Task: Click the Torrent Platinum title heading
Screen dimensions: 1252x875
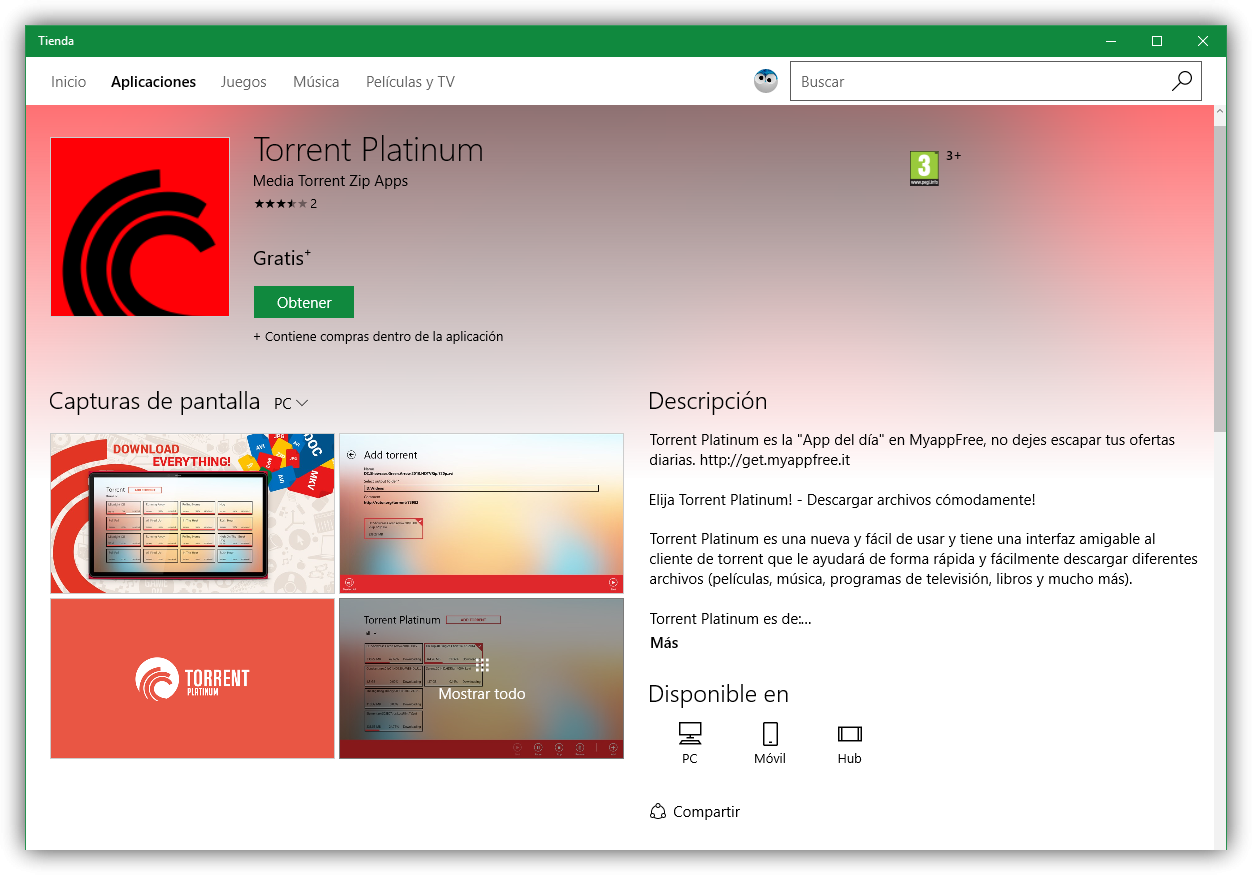Action: click(x=368, y=150)
